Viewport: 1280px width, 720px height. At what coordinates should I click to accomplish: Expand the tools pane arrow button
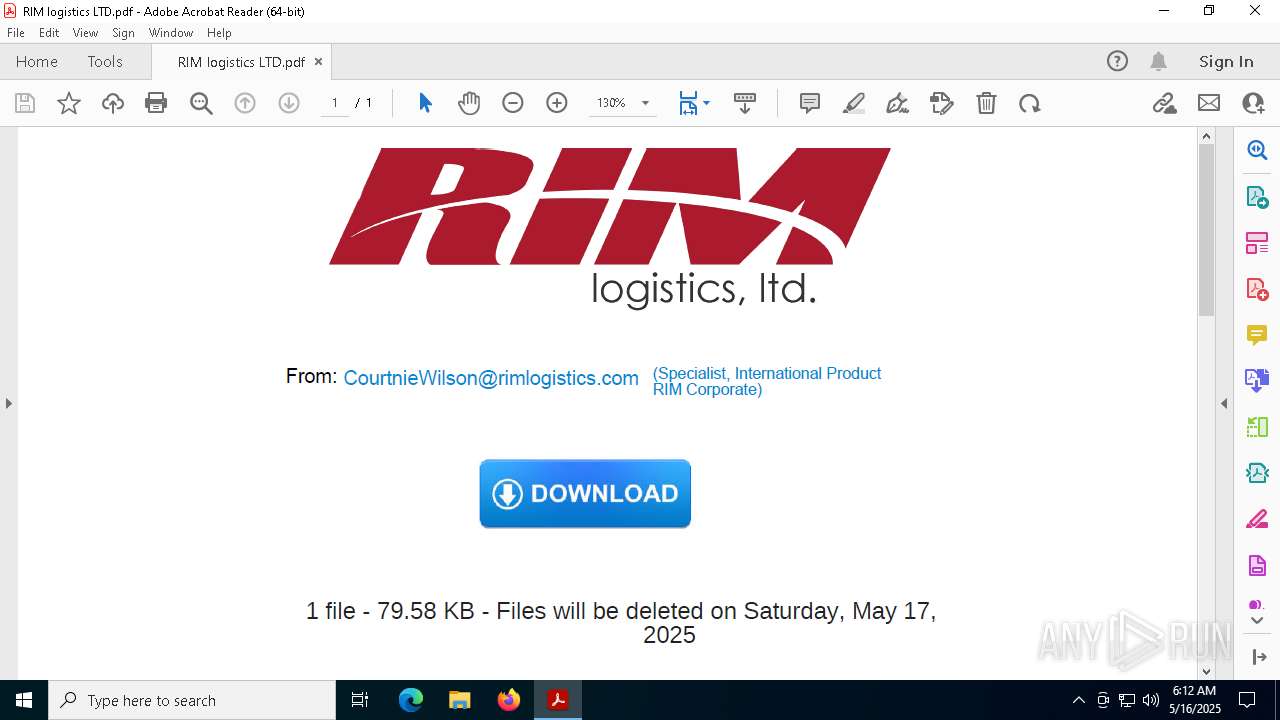click(x=1258, y=657)
